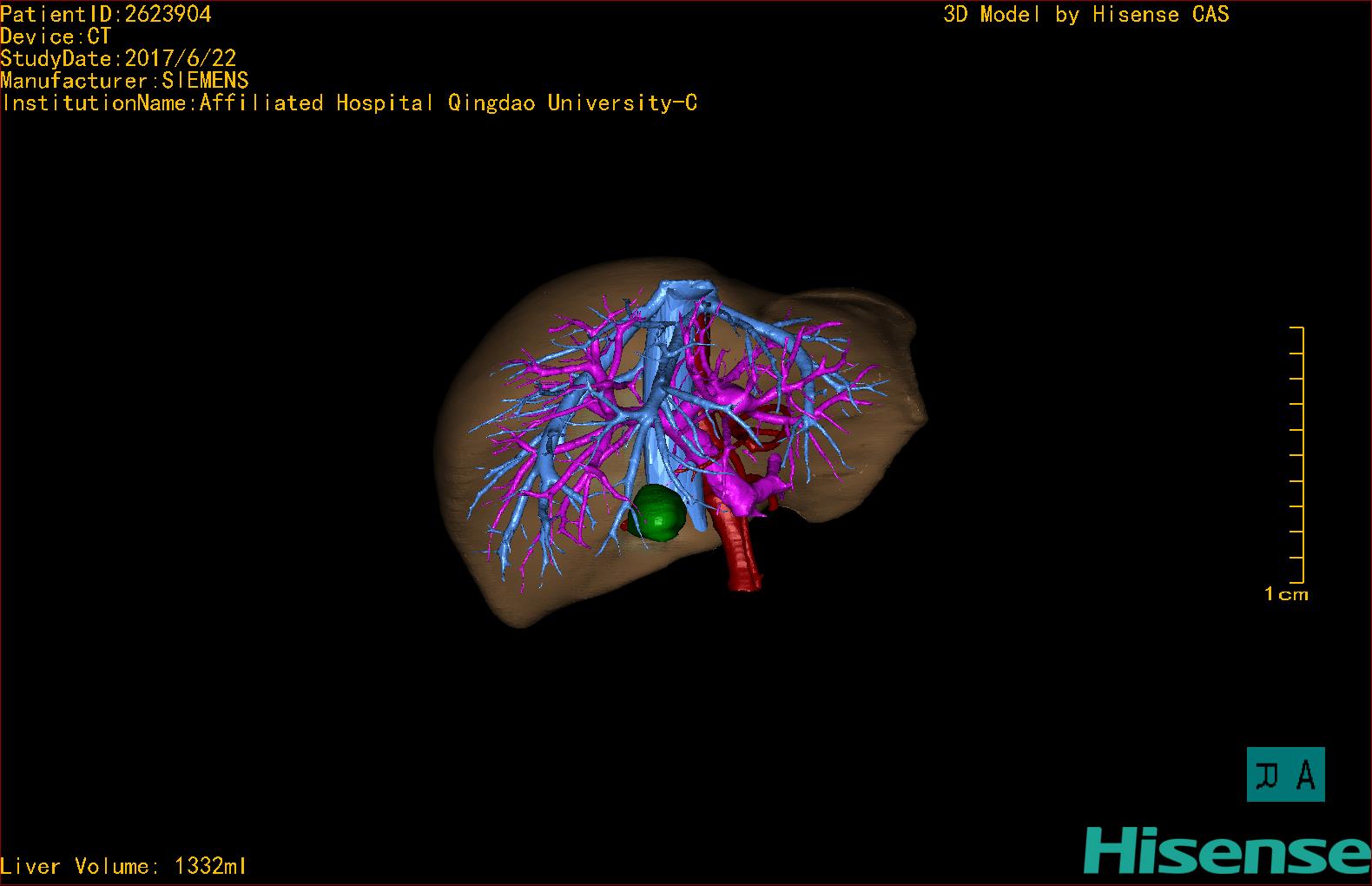Click the green tumor sphere in the liver
Image resolution: width=1372 pixels, height=886 pixels.
click(657, 512)
